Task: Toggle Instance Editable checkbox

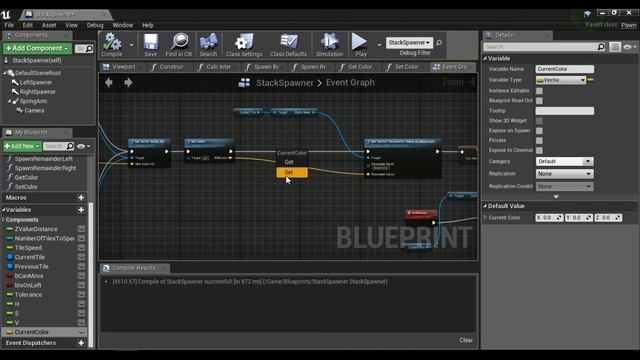Action: pos(539,91)
